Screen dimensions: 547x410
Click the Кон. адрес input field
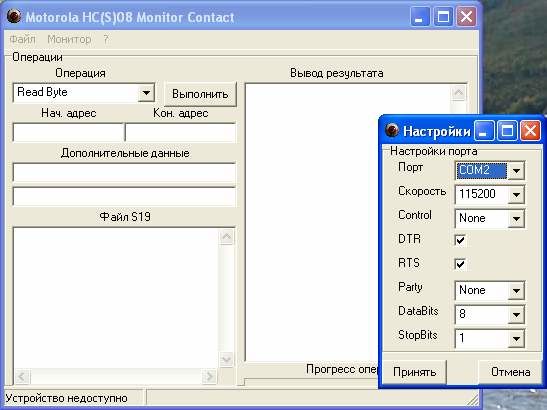point(180,132)
